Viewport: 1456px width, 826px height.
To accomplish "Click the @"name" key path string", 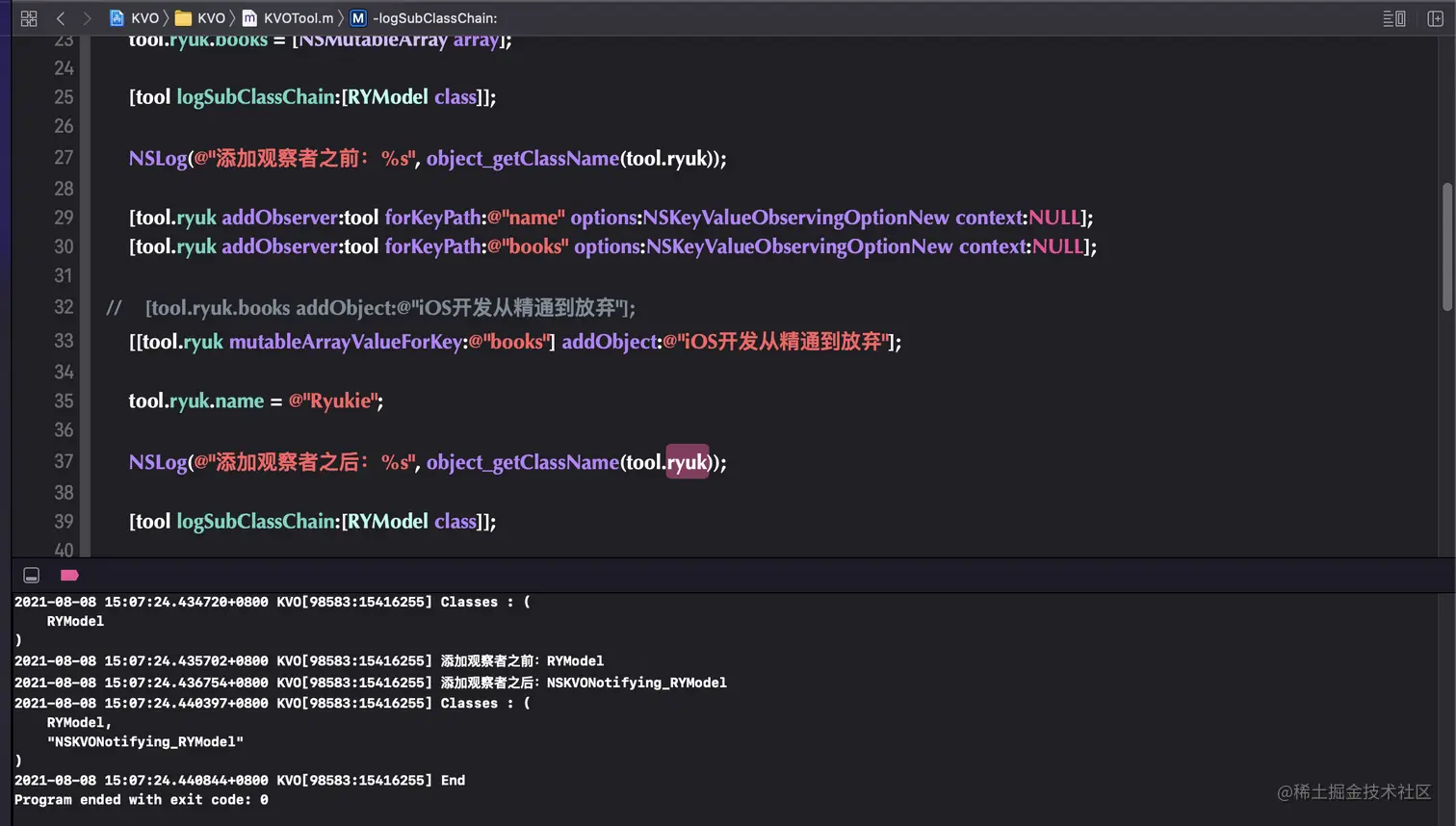I will tap(526, 218).
